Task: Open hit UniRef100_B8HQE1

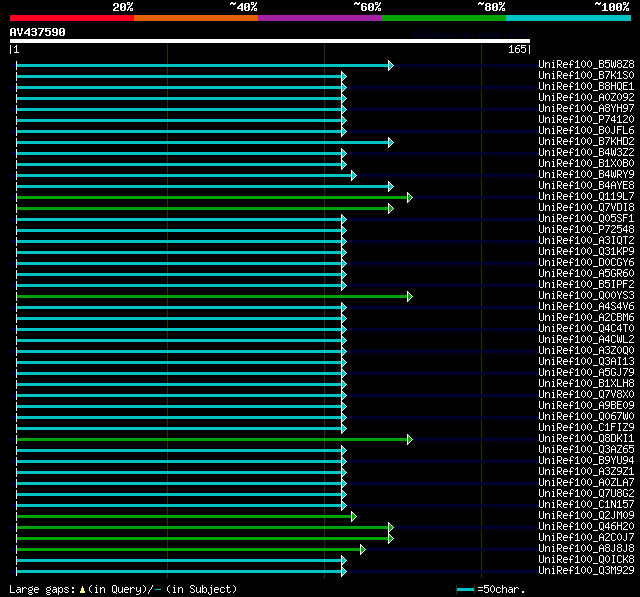Action: tap(586, 87)
